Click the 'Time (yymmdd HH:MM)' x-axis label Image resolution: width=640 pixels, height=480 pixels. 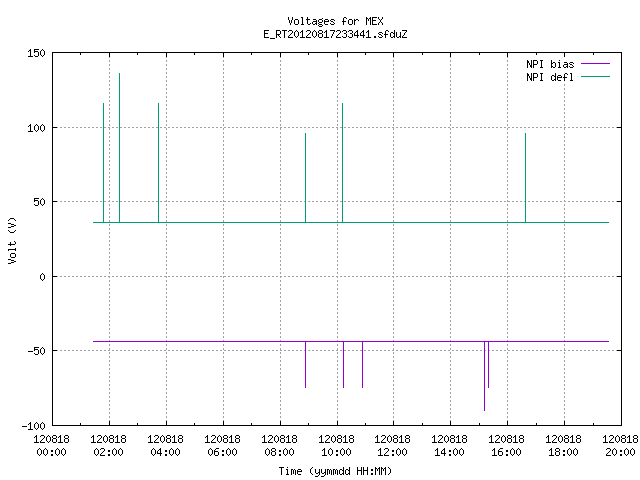click(x=335, y=471)
